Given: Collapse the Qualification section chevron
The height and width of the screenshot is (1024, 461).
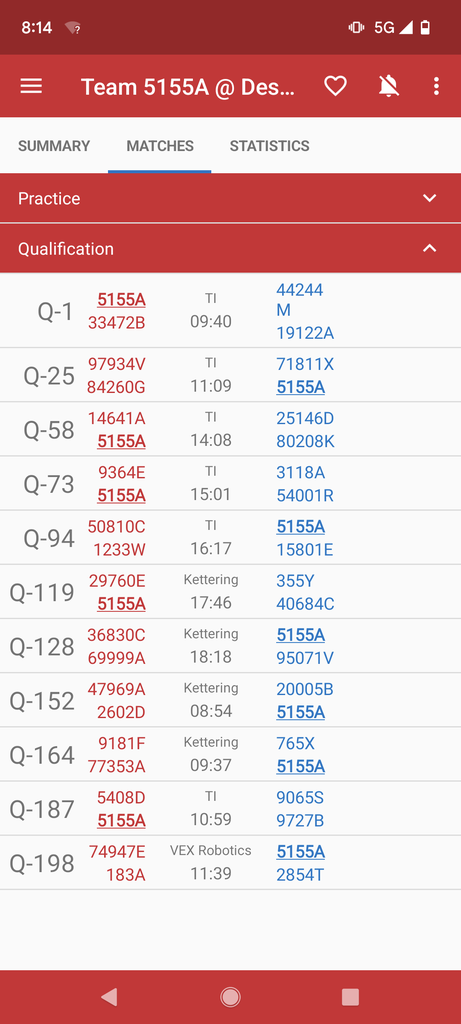Looking at the screenshot, I should (429, 248).
